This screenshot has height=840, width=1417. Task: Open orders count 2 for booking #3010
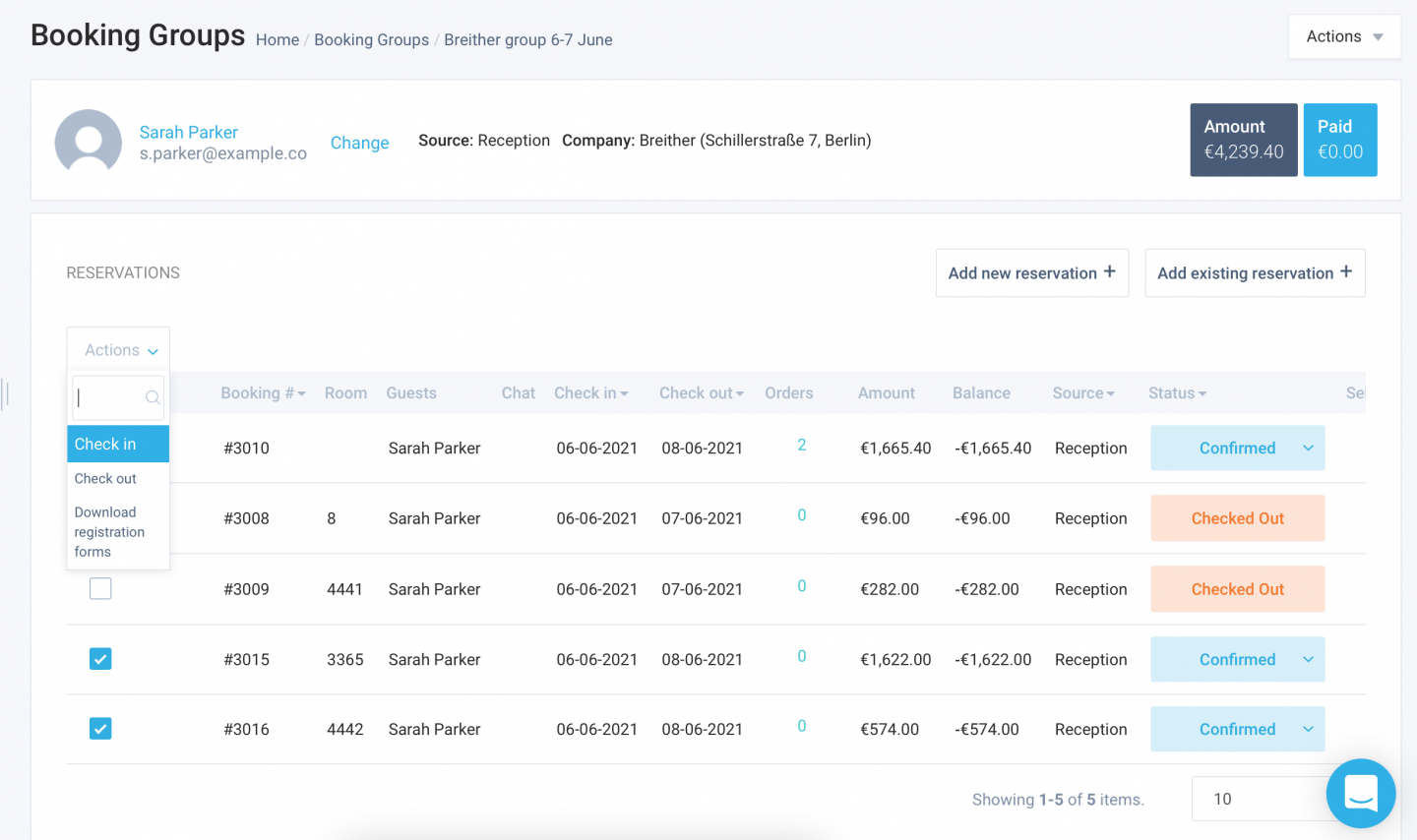tap(802, 445)
